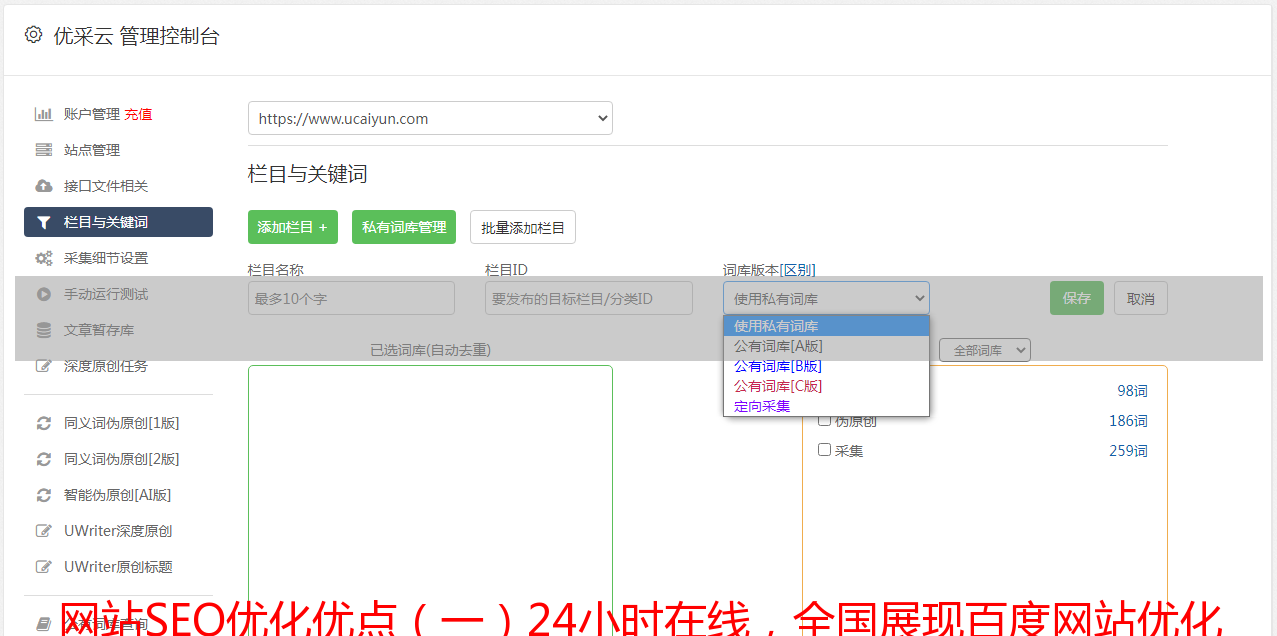This screenshot has height=636, width=1277.
Task: Open the 词库版本 dropdown showing 使用私有词库
Action: 826,298
